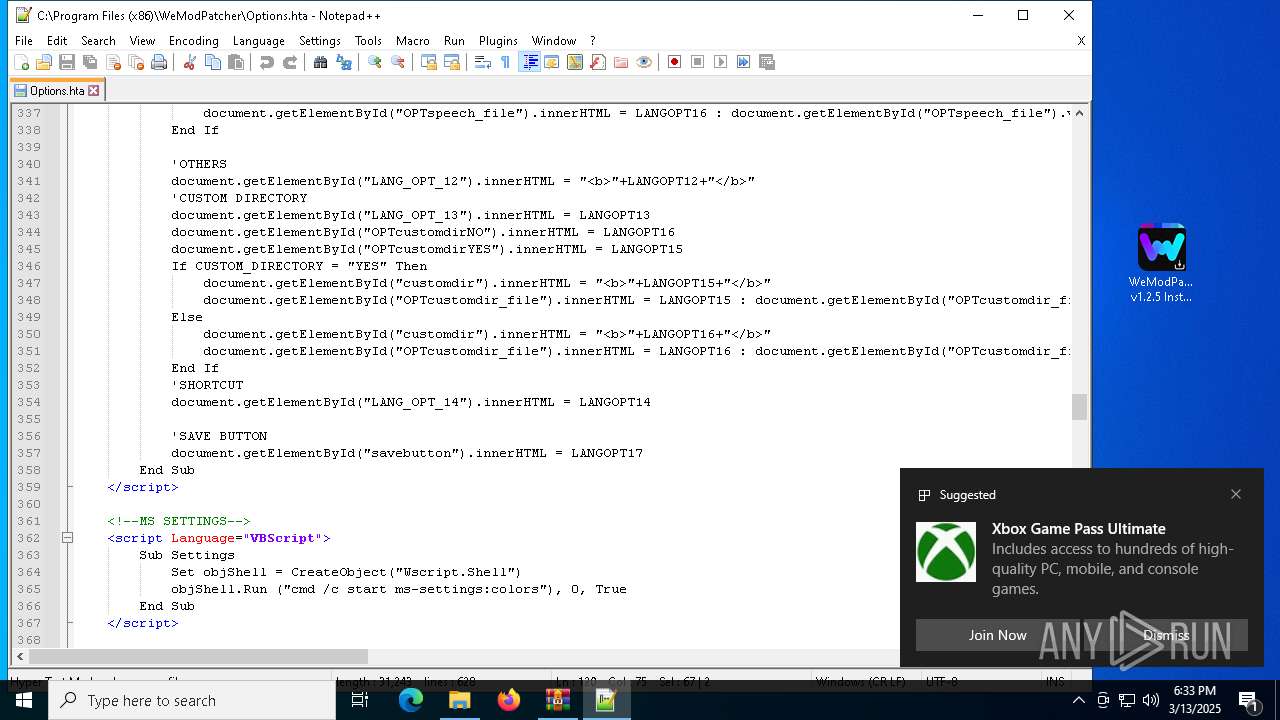Screen dimensions: 1280x720
Task: Open the Encoding menu
Action: [193, 41]
